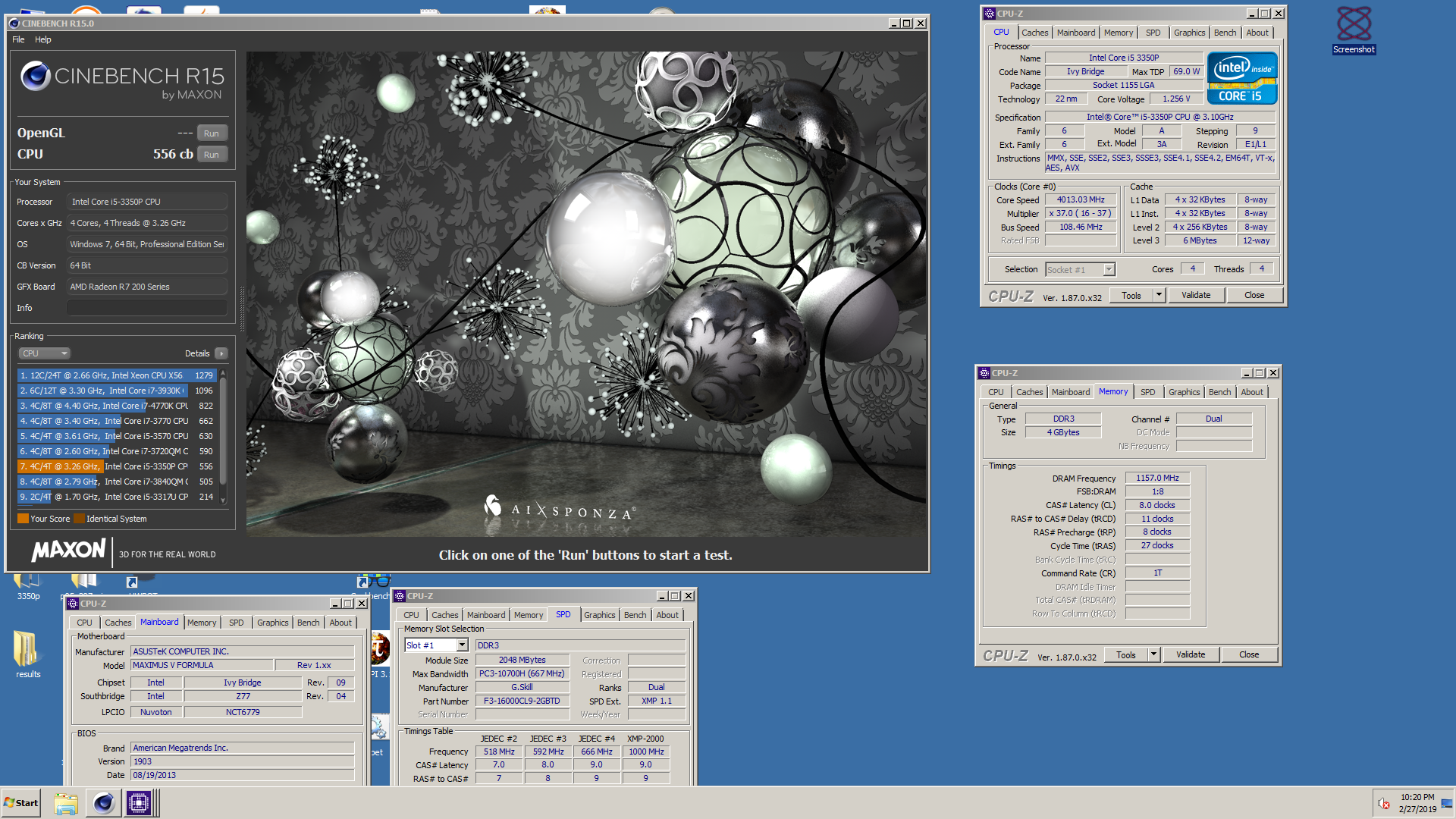
Task: Click Close button in top CPU-Z window
Action: click(1254, 295)
